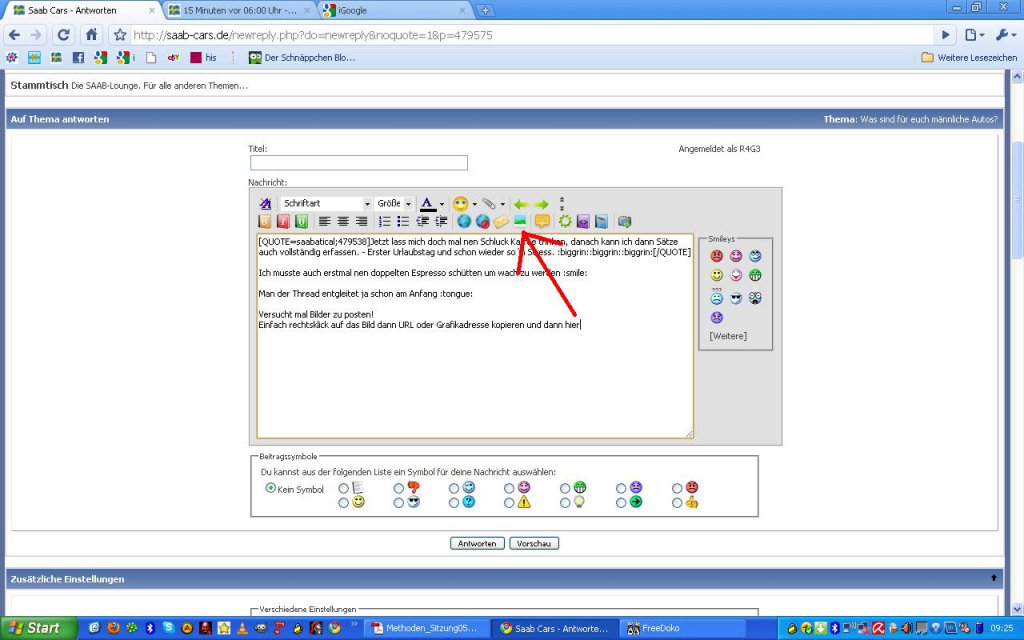Decrease the text indent

point(423,221)
